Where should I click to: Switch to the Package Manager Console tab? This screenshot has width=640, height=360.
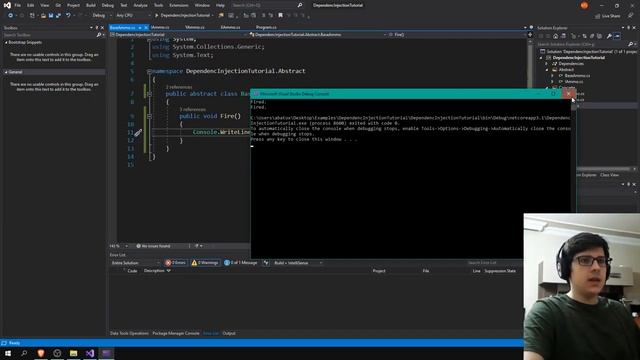[176, 333]
